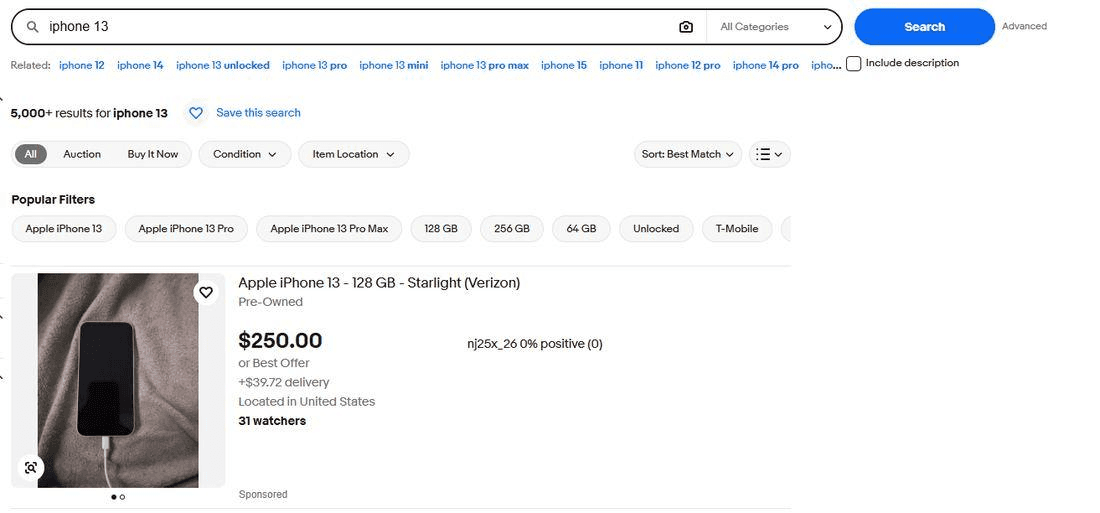Apply the Unlocked filter chip
The width and height of the screenshot is (1100, 513).
click(656, 229)
